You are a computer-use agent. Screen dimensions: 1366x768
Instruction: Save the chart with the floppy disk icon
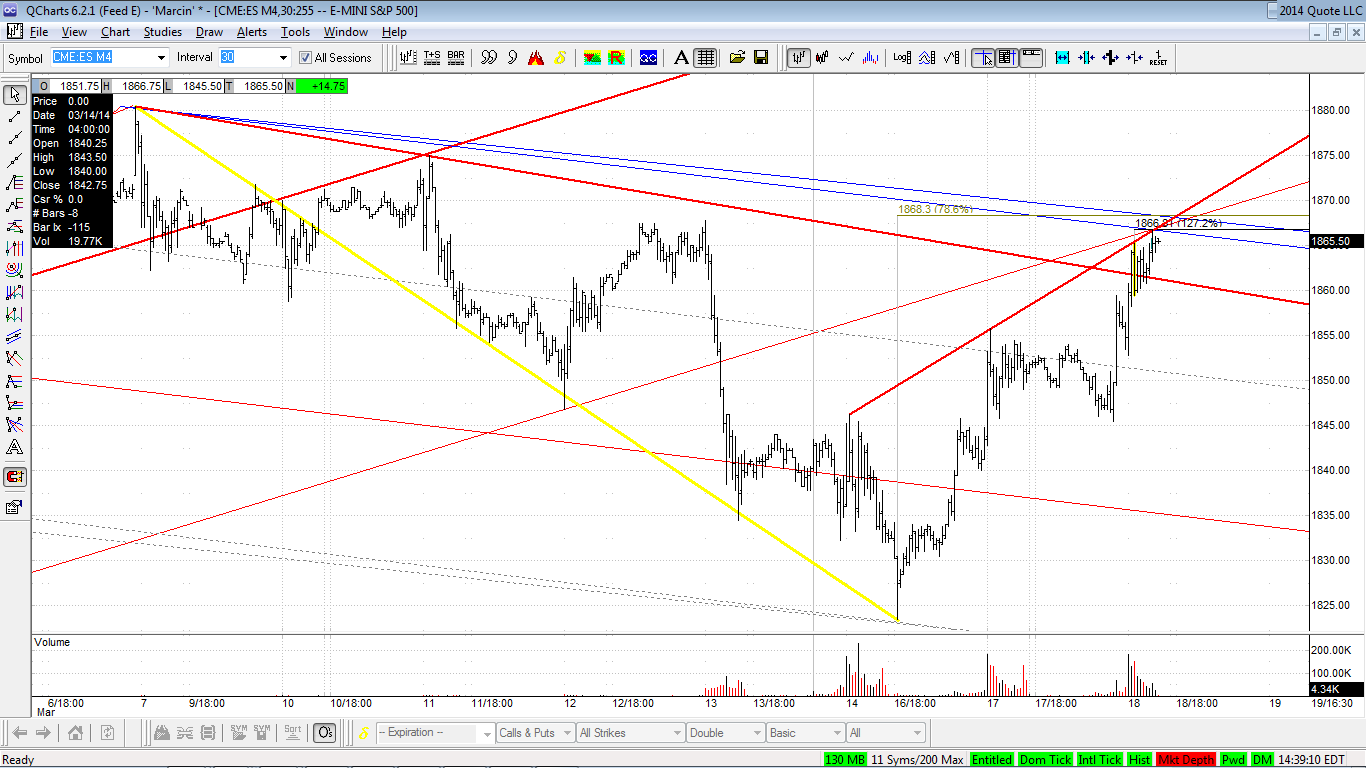[x=761, y=57]
